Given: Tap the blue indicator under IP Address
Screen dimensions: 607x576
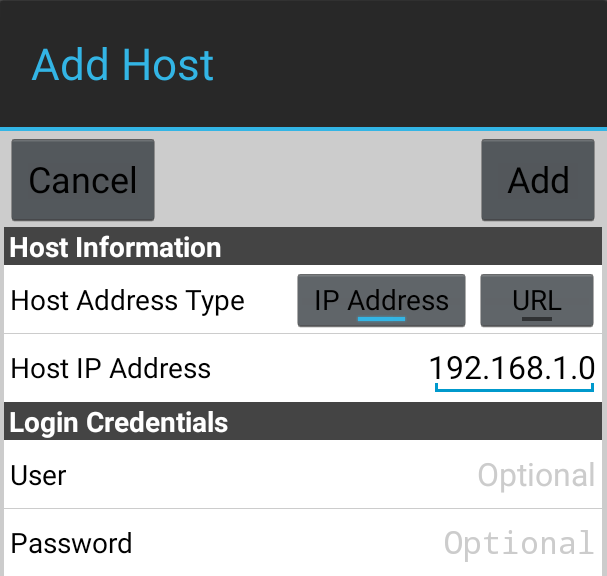Looking at the screenshot, I should [381, 319].
